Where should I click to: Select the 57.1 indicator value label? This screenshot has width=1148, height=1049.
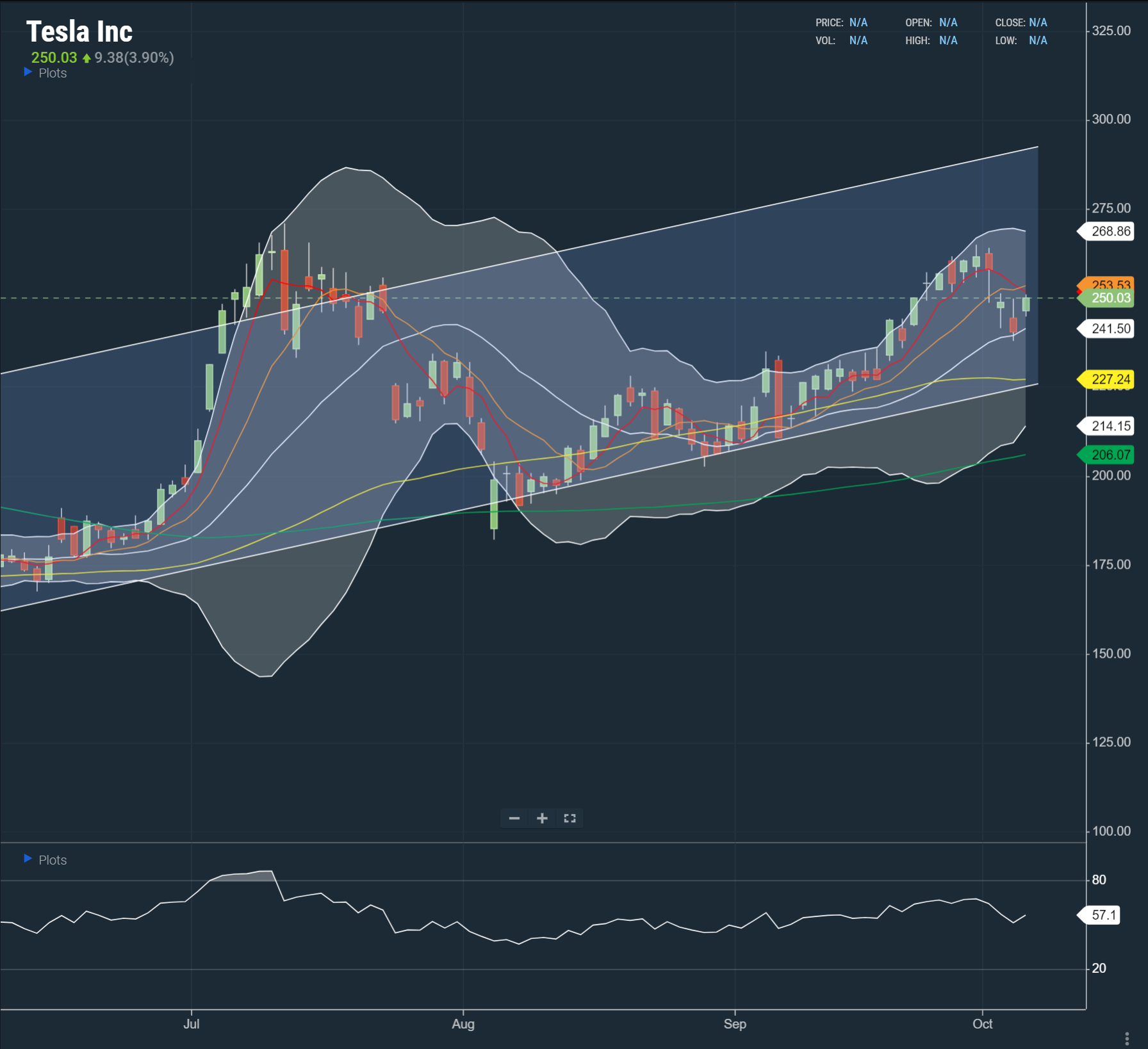[x=1103, y=915]
